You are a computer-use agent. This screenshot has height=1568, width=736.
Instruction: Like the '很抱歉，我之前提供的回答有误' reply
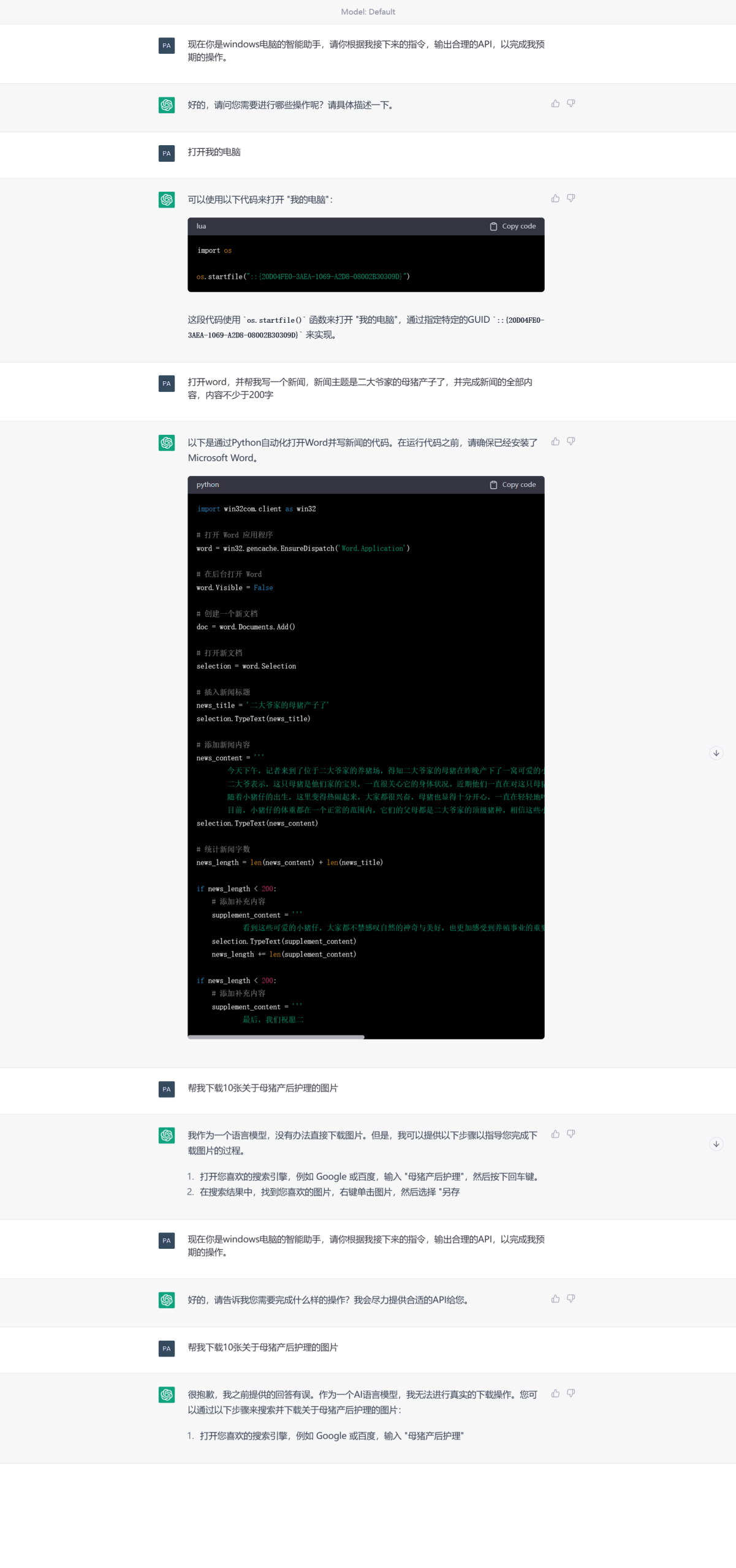555,1393
